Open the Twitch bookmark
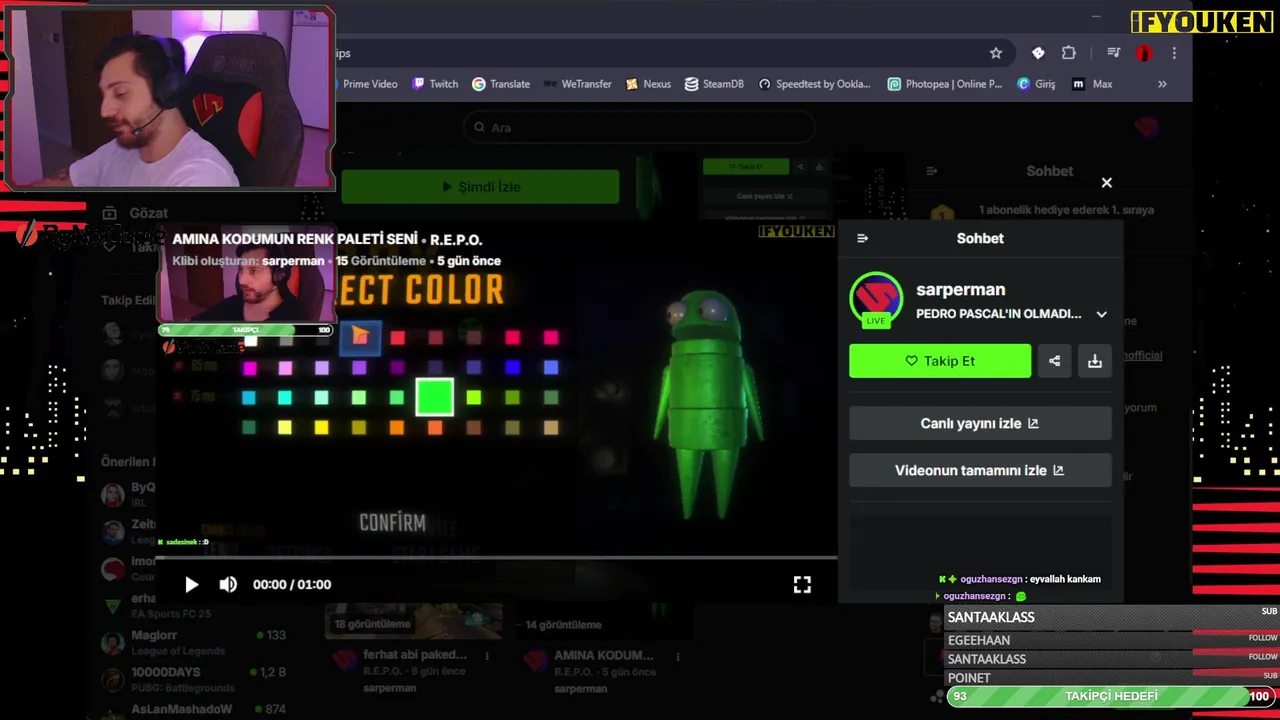1280x720 pixels. point(435,84)
